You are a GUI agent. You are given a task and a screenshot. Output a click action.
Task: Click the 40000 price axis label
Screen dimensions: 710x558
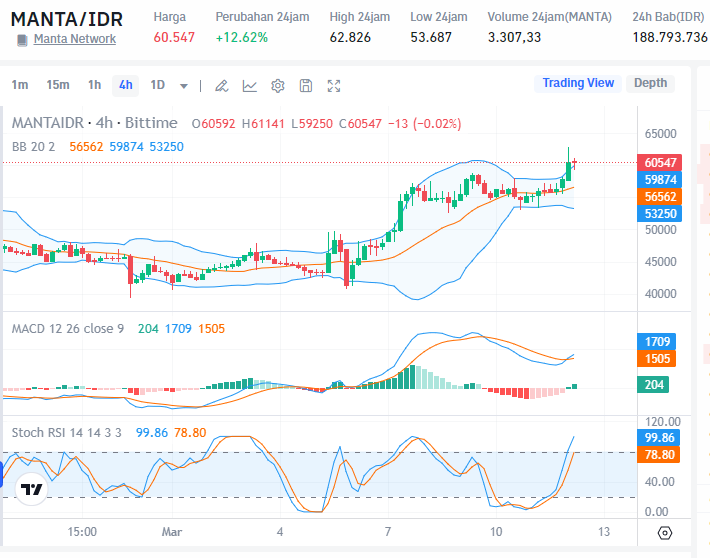(x=661, y=294)
